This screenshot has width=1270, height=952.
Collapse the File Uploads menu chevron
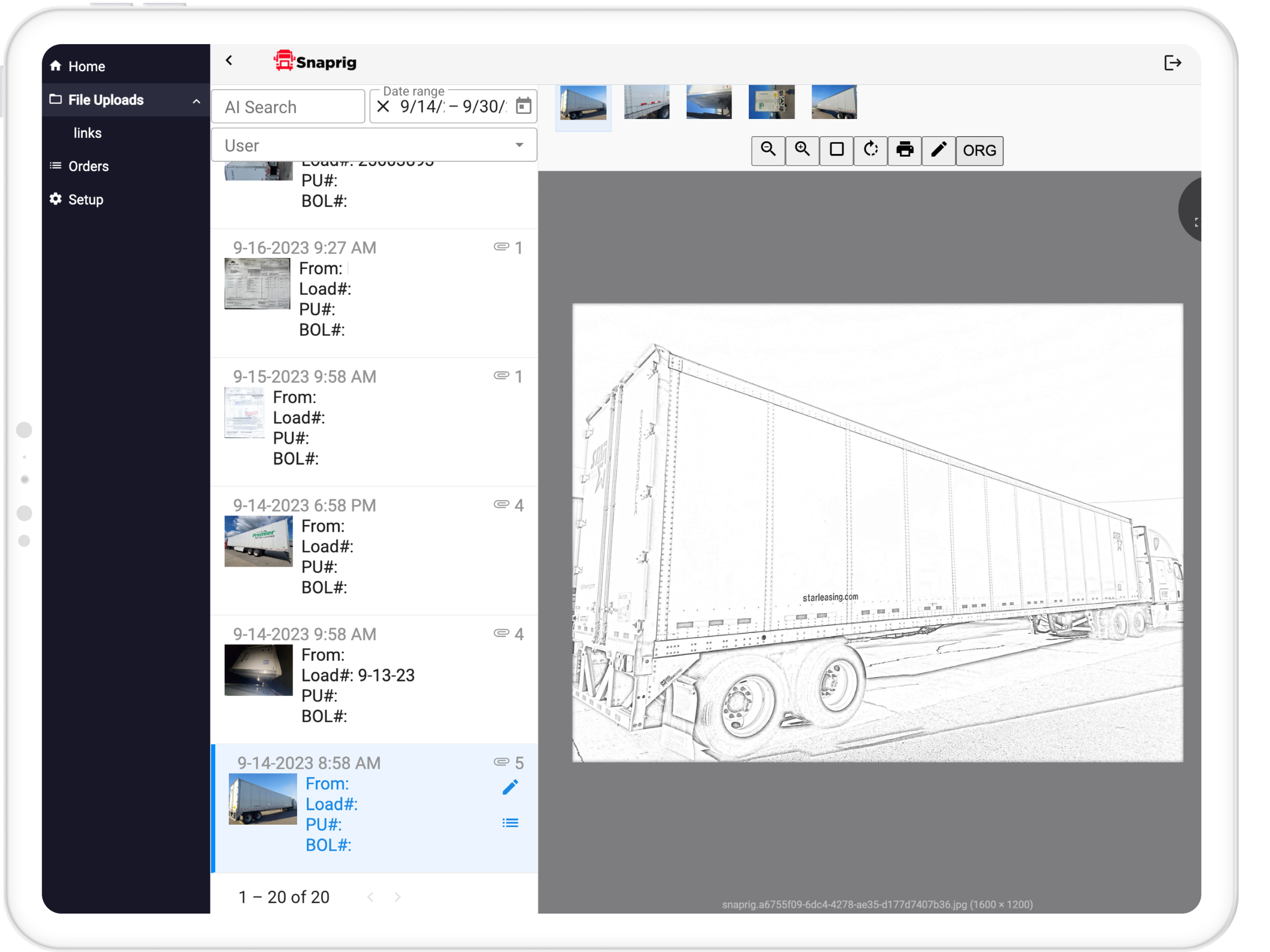[197, 101]
